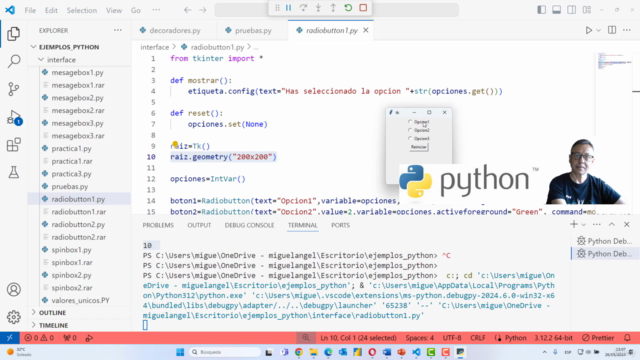Change encoding via UTF-8 status item
640x360 pixels.
(452, 338)
